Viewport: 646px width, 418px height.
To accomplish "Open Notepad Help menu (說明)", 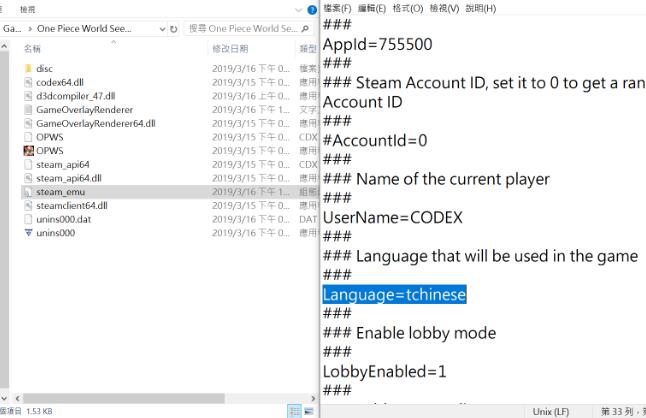I will [480, 8].
